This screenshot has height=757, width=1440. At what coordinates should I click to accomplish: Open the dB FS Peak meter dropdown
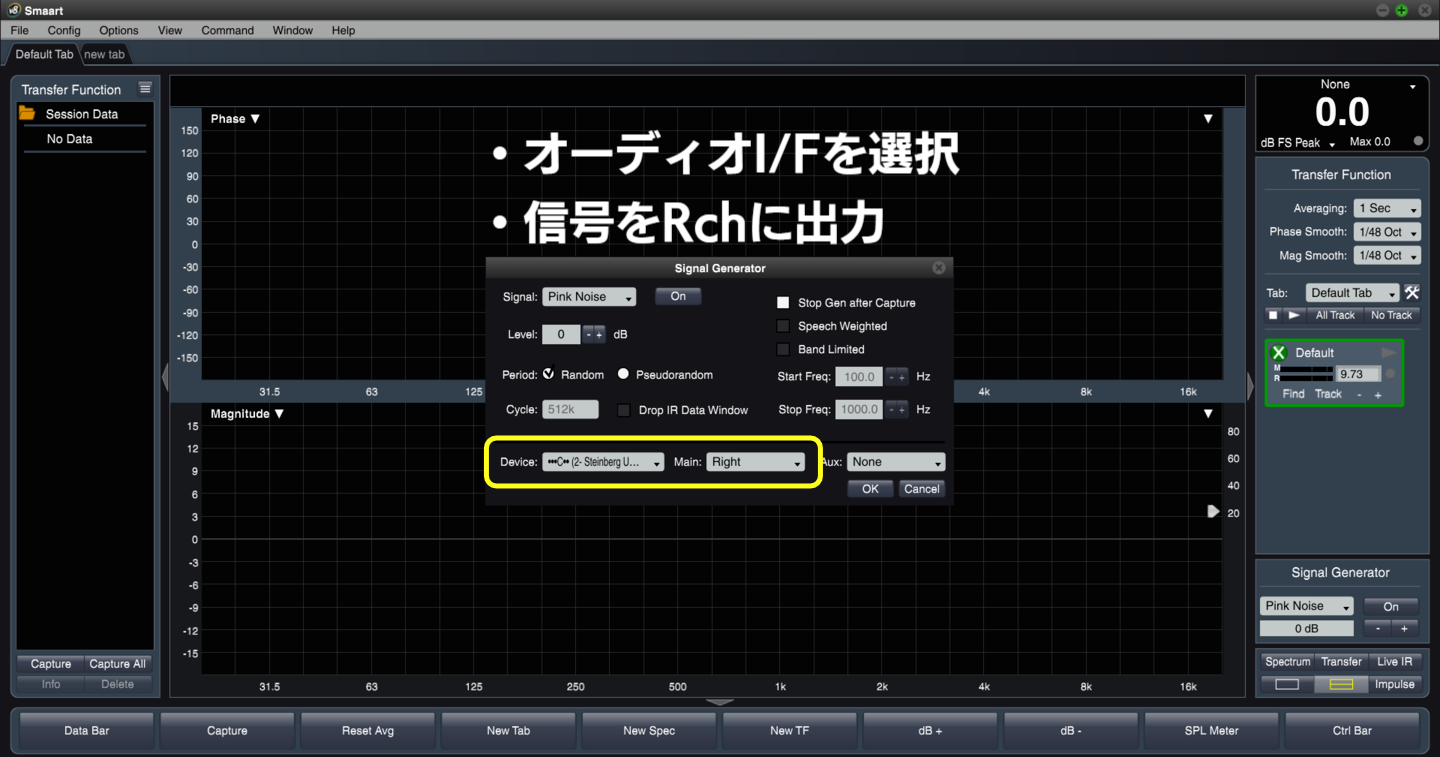point(1298,142)
